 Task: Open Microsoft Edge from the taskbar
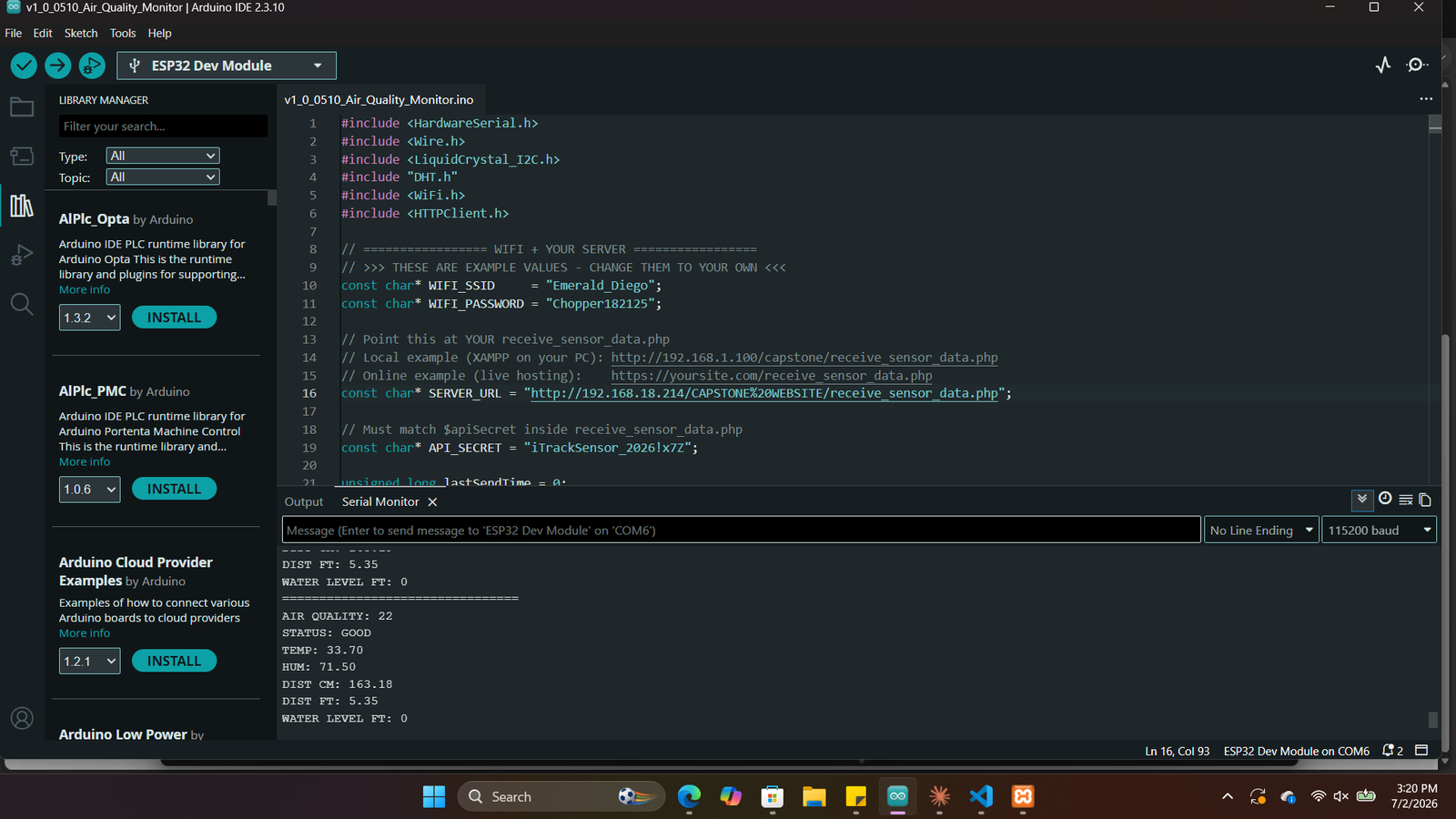(x=689, y=797)
